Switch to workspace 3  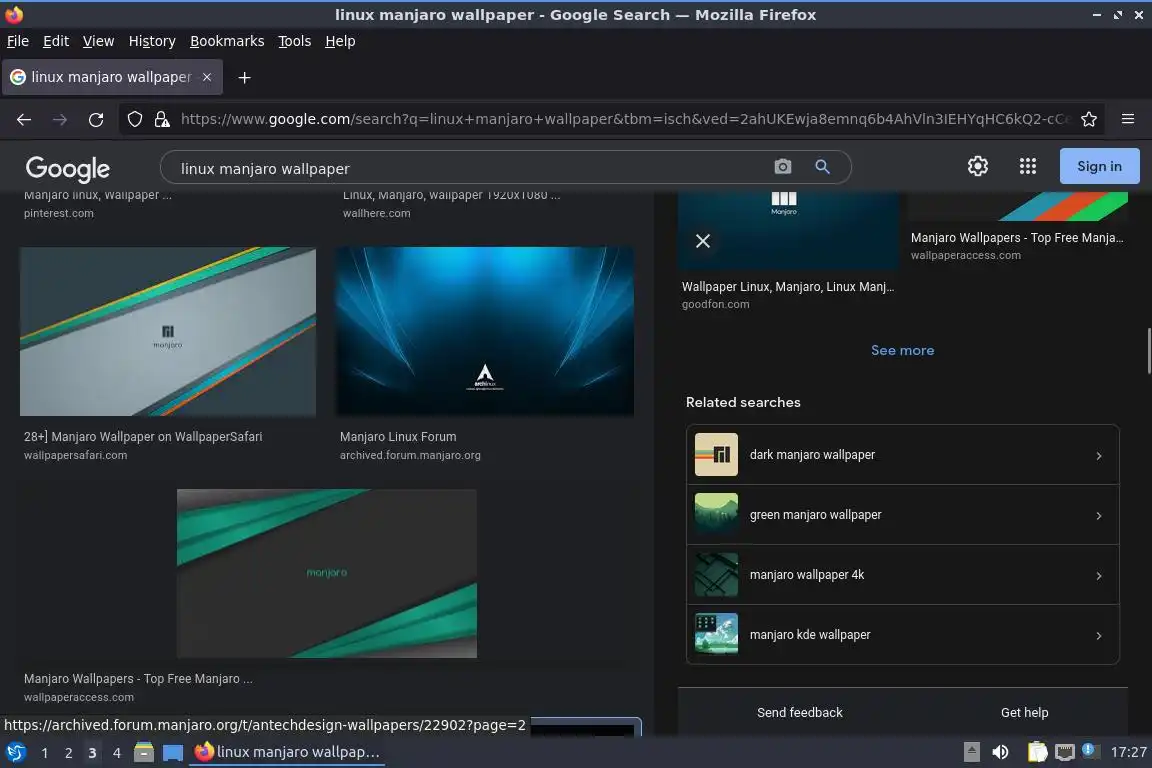coord(92,753)
